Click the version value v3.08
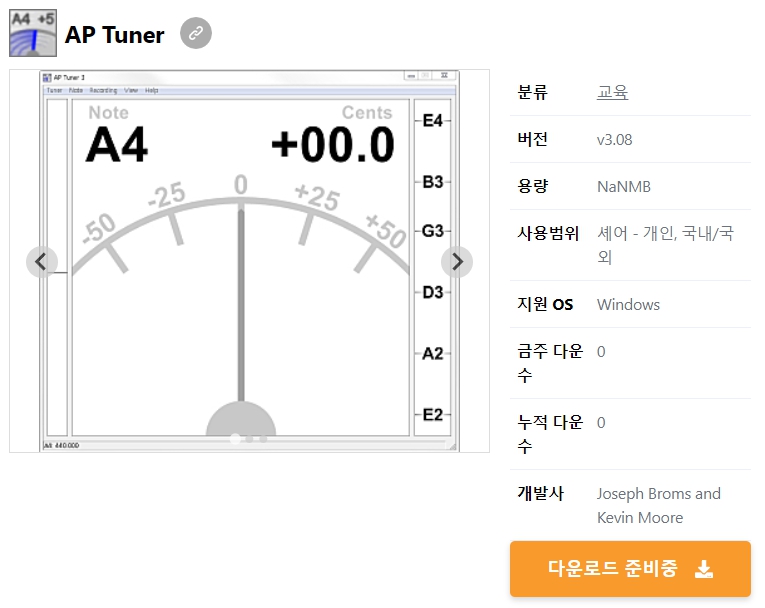The image size is (765, 608). pos(614,140)
